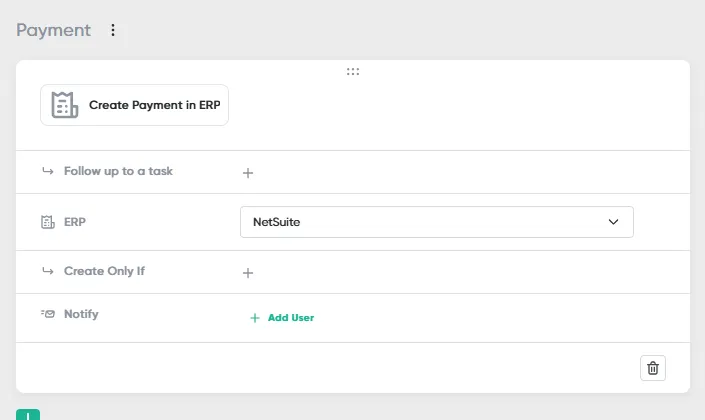Screen dimensions: 705x420
Task: Click the Notify label text
Action: [x=81, y=314]
